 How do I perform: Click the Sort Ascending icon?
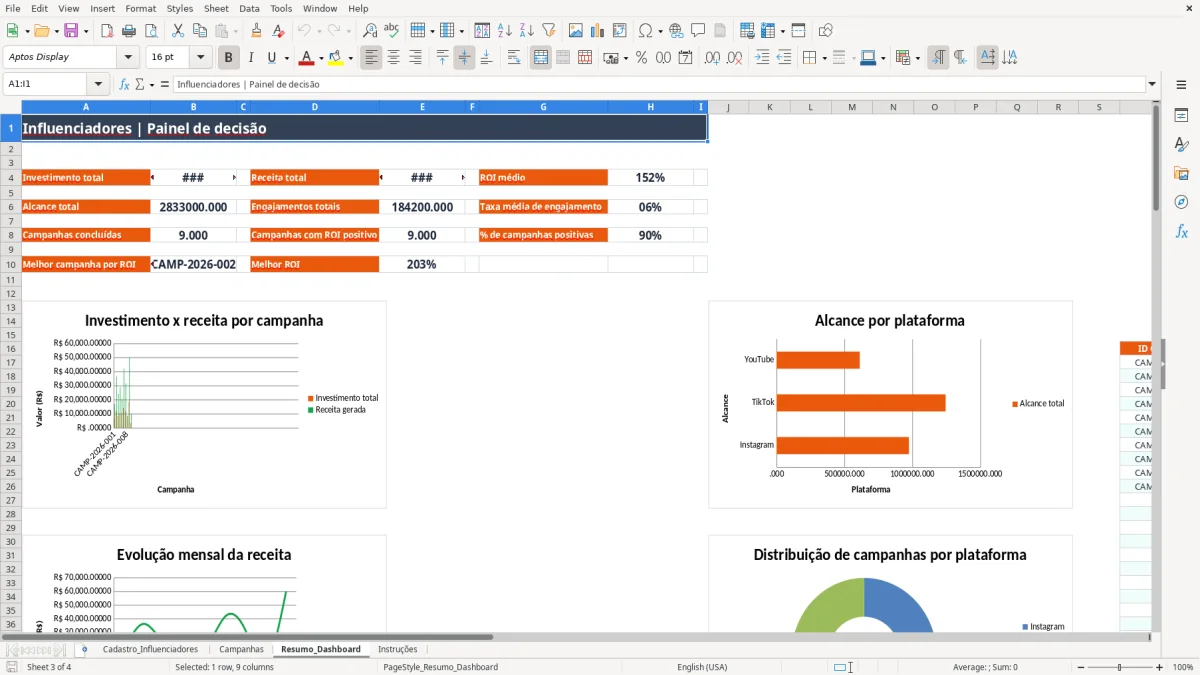pos(505,31)
